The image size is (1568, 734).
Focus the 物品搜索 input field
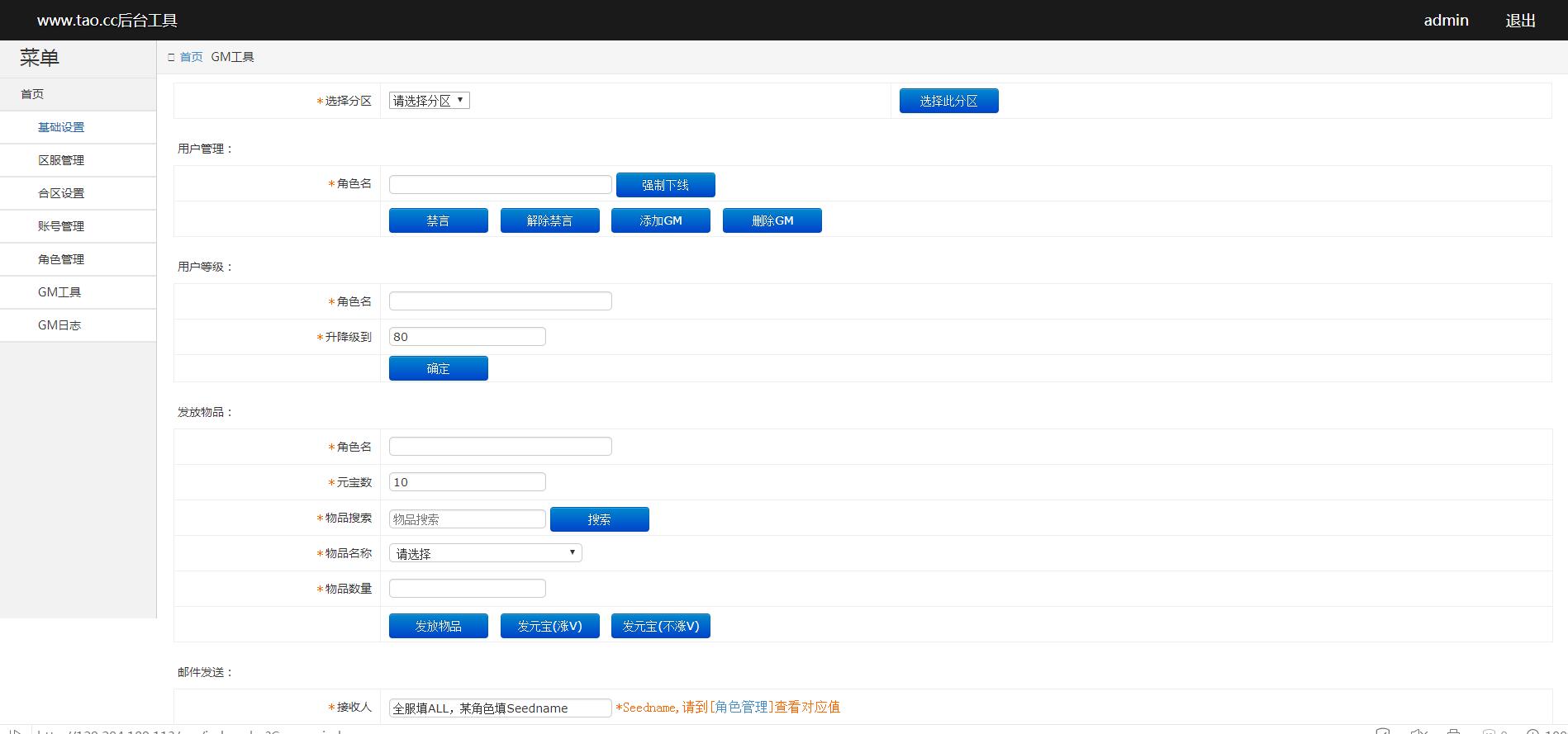pos(467,519)
